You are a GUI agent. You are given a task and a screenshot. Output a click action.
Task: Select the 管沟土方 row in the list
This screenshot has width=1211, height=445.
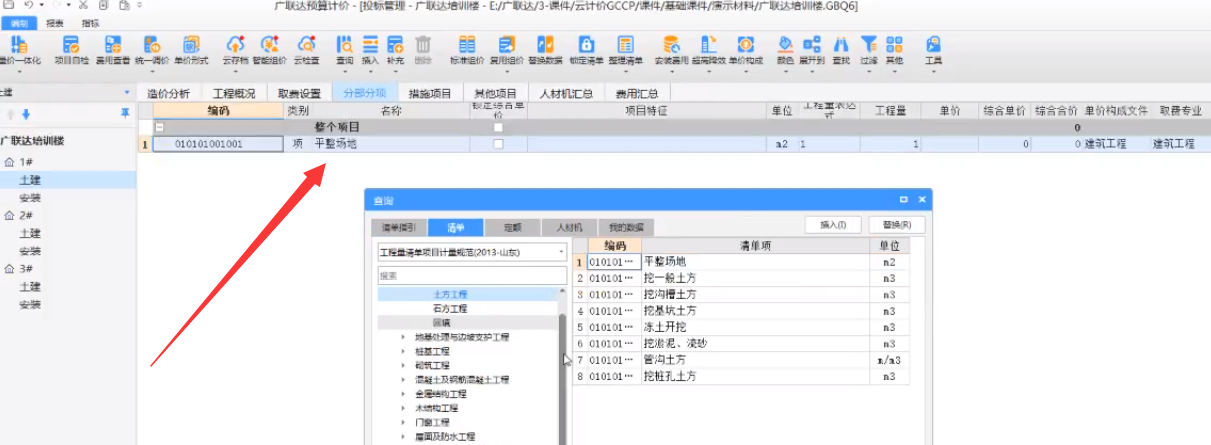(741, 359)
